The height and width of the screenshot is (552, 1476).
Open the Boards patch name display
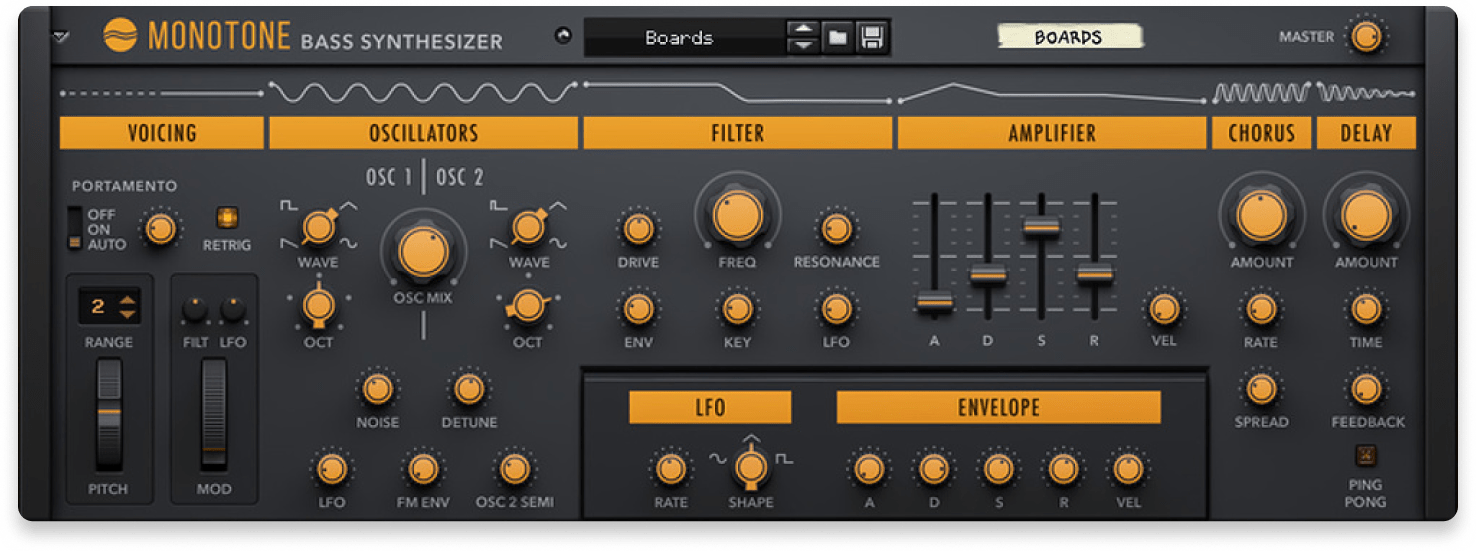coord(680,38)
